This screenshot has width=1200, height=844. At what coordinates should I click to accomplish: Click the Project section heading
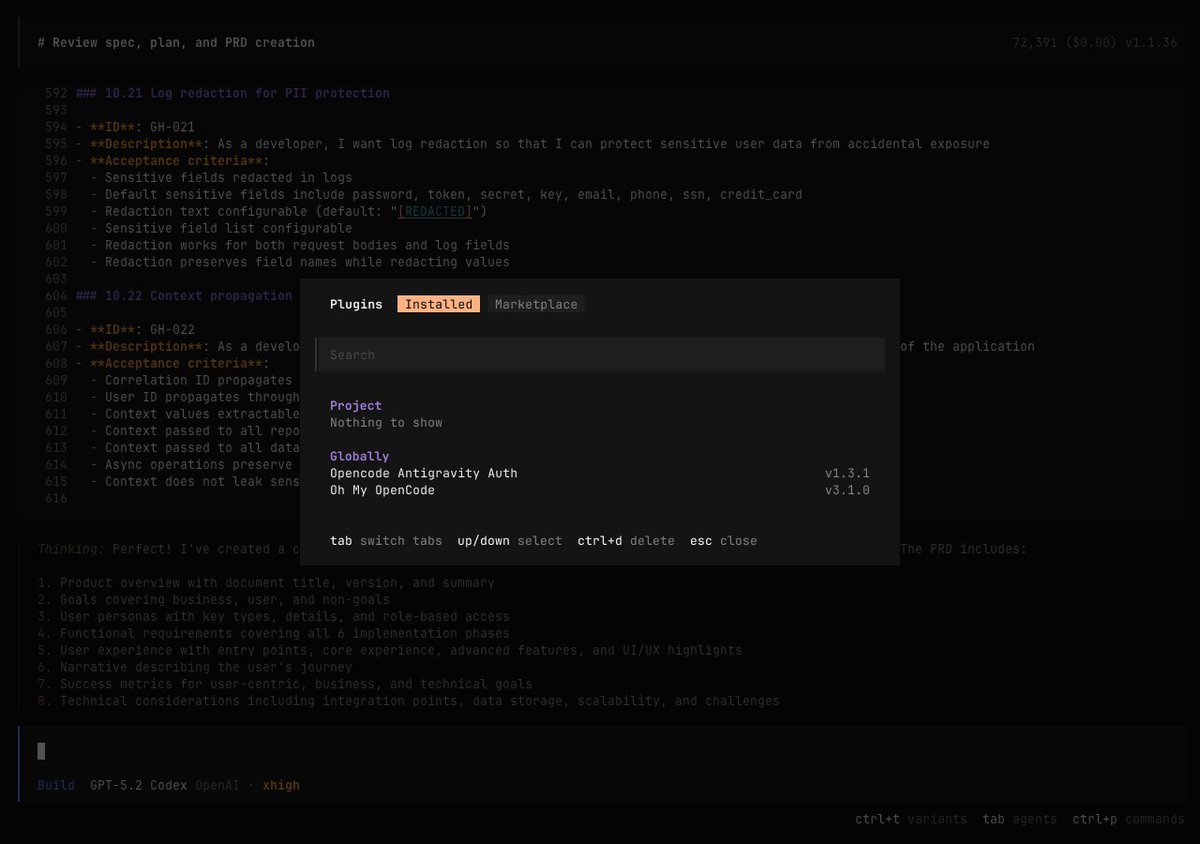click(356, 405)
